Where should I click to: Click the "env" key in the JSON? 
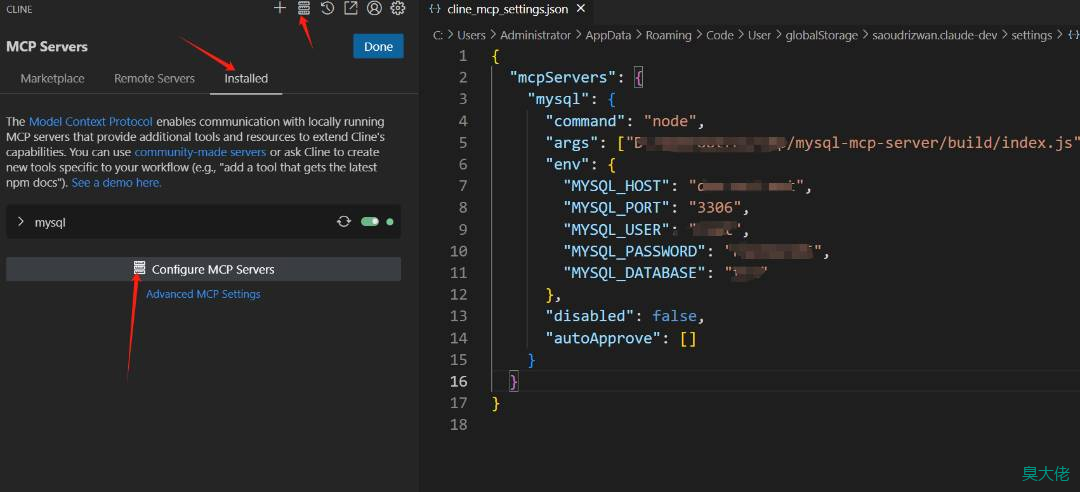[568, 165]
